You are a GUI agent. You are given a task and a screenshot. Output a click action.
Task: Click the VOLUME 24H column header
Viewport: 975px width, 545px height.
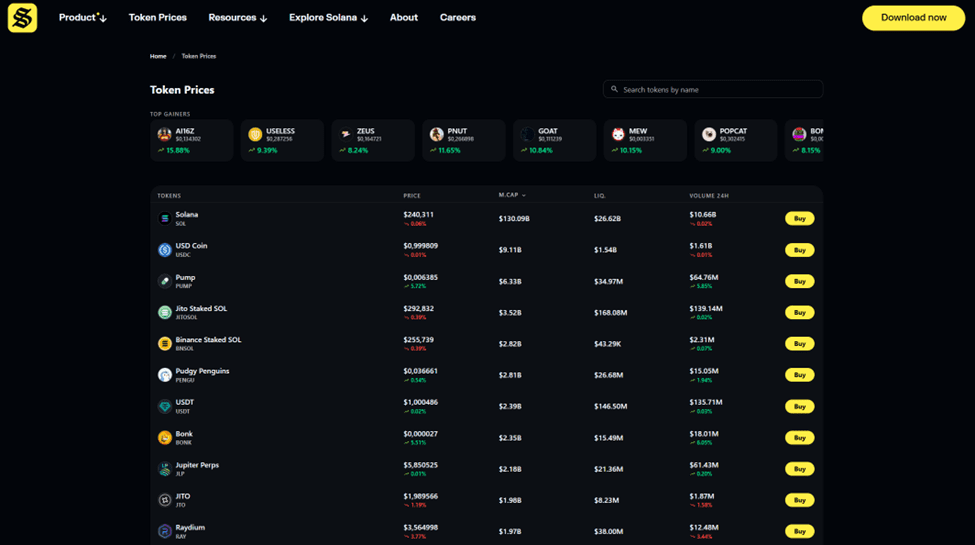tap(709, 195)
